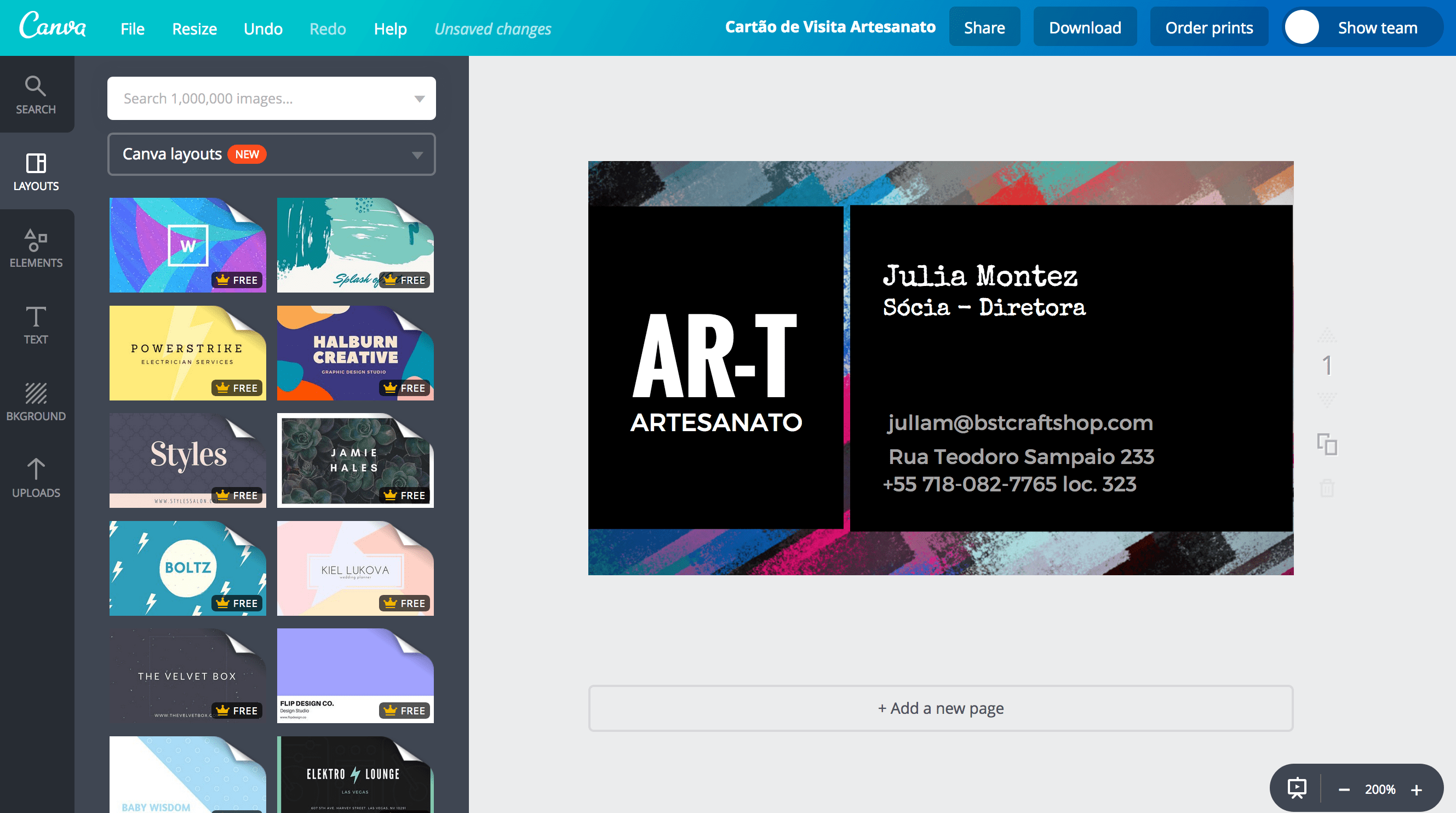Click the copy page icon
Viewport: 1456px width, 813px height.
1327,444
